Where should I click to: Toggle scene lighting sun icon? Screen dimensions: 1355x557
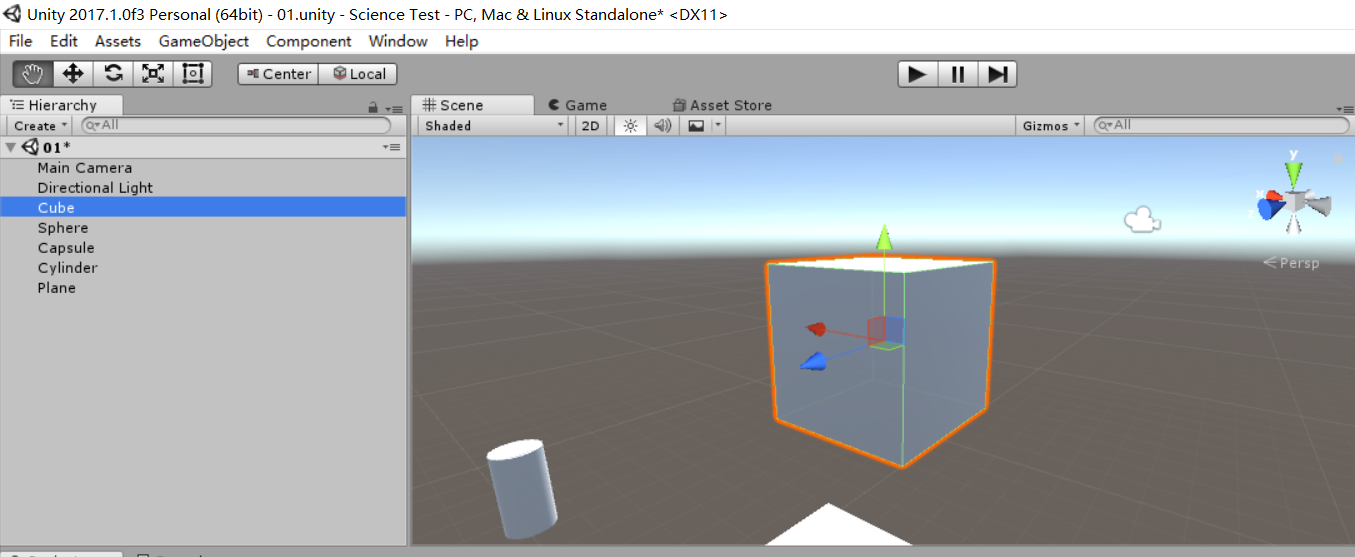pos(630,126)
